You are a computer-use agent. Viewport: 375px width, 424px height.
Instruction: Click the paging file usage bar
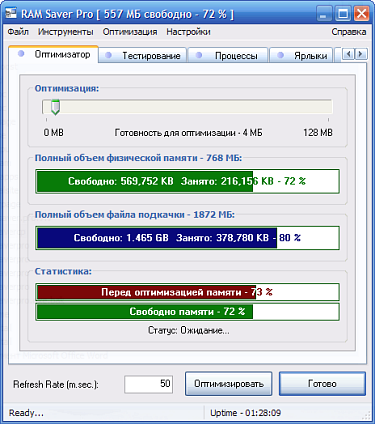[187, 238]
